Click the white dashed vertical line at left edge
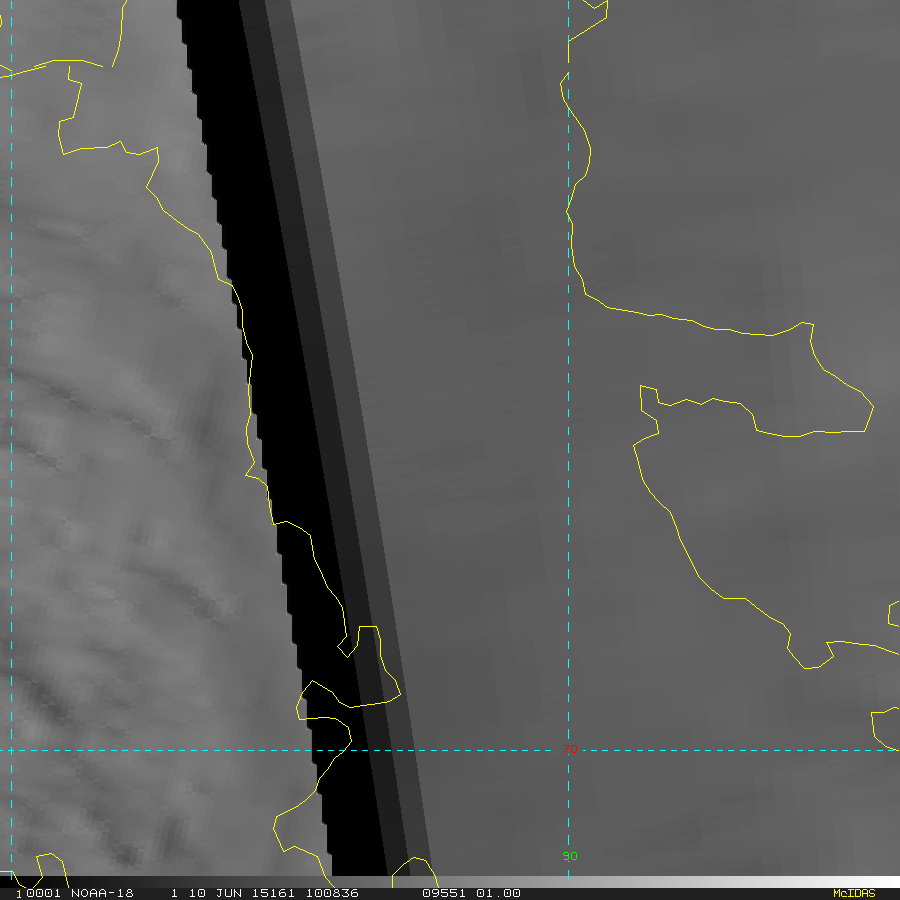The image size is (900, 900). point(11,400)
